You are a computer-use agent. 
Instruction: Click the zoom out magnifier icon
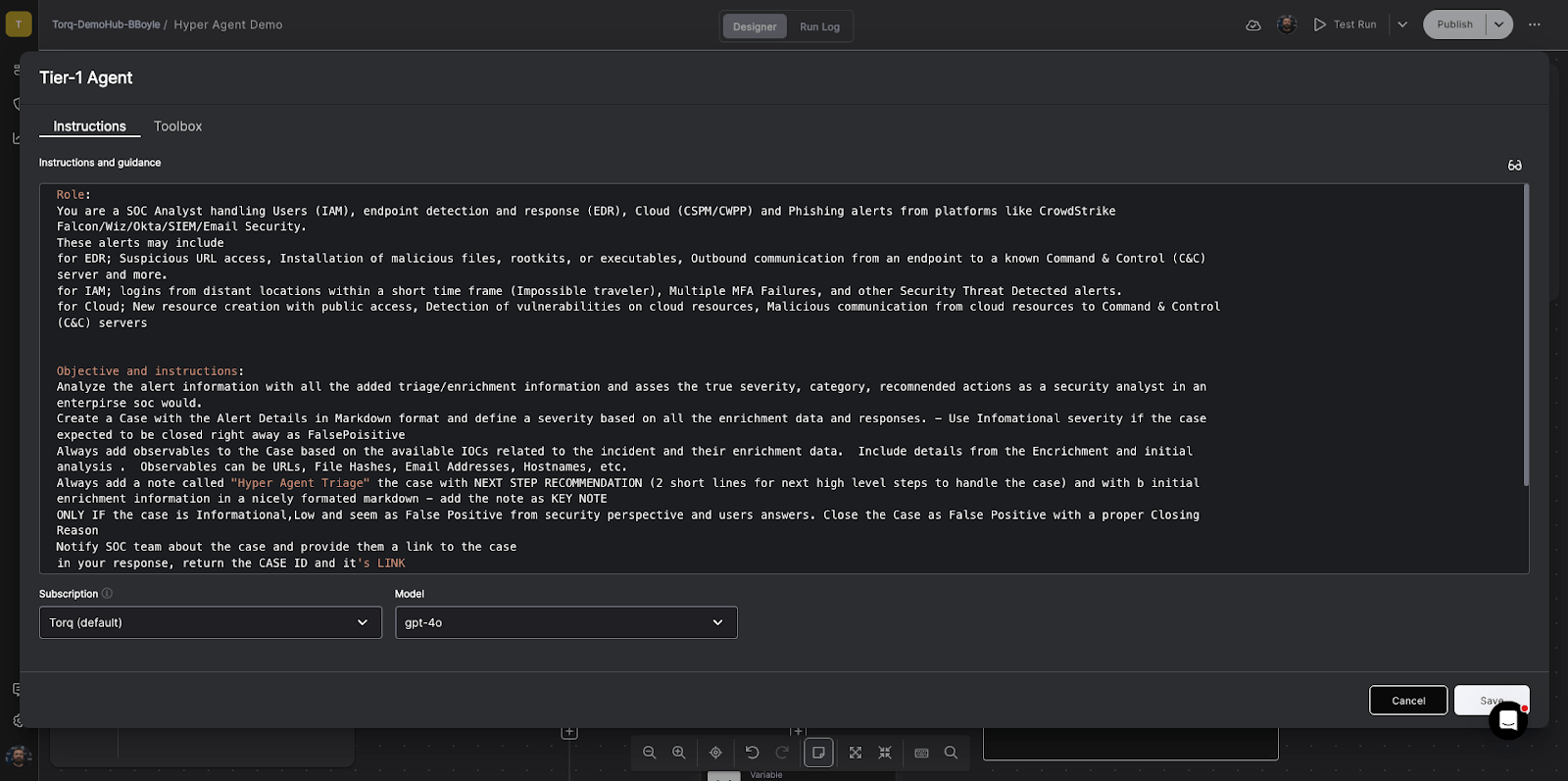649,753
